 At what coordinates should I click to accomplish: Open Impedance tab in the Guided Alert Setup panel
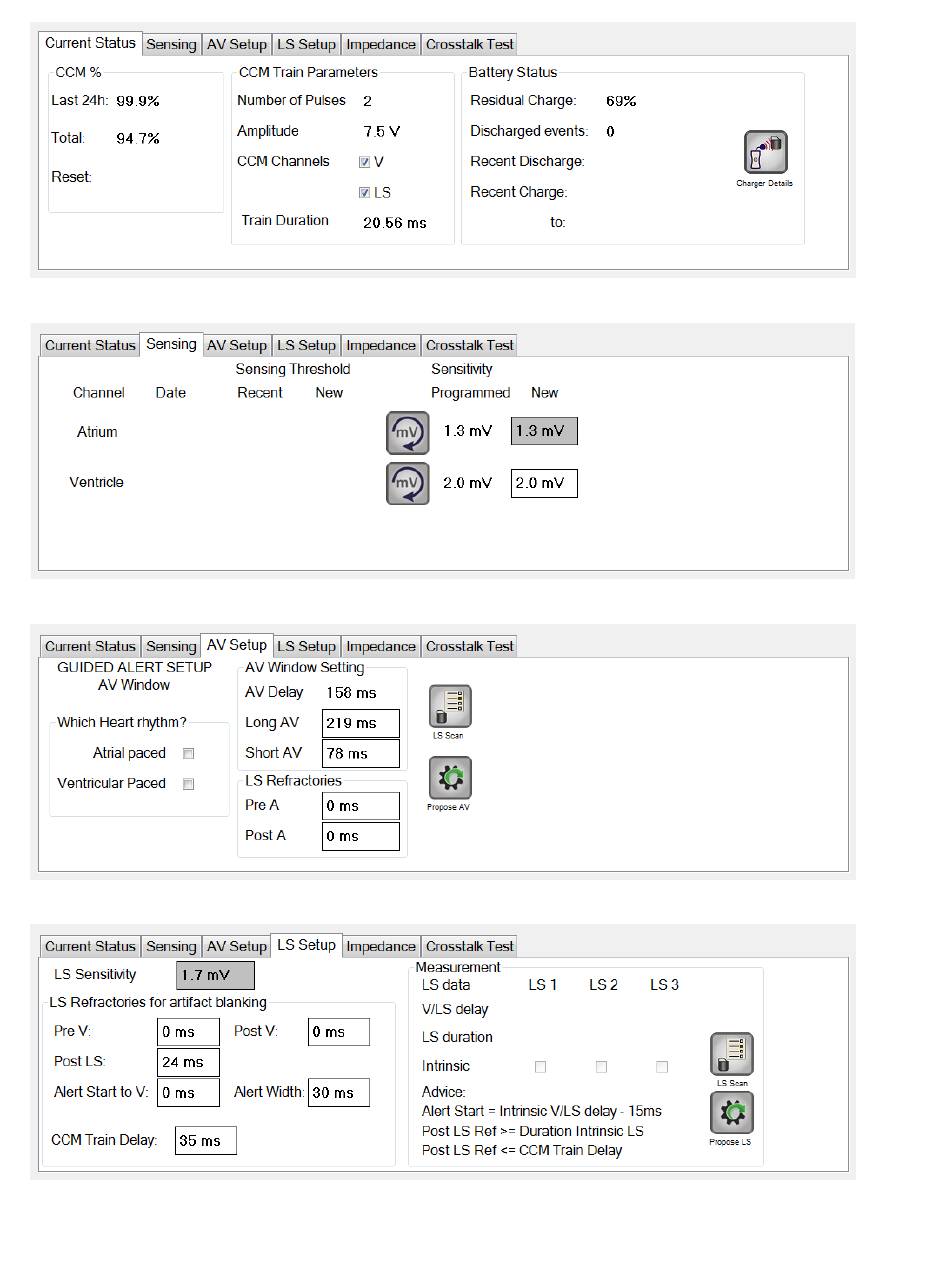point(381,646)
